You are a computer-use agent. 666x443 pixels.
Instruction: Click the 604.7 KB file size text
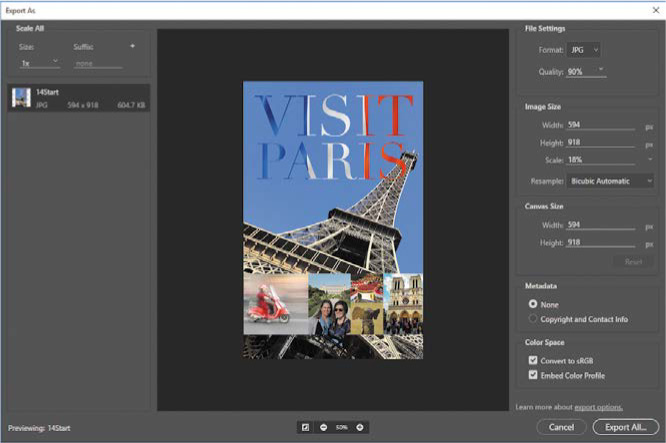[131, 105]
